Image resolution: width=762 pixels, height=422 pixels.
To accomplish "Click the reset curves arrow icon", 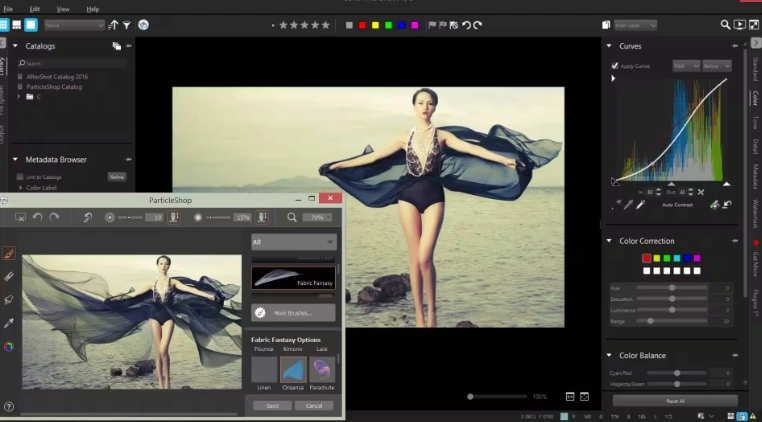I will click(x=727, y=205).
